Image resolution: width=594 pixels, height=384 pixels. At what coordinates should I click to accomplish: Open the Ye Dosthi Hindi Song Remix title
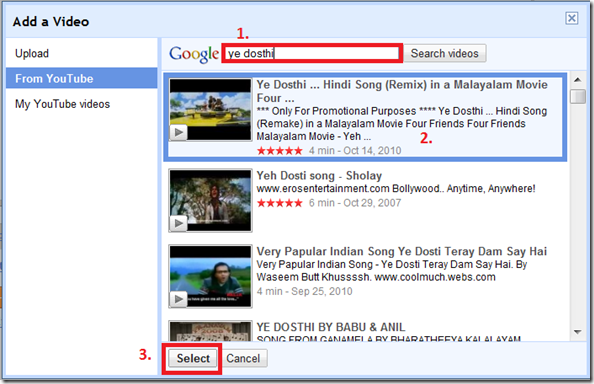[x=402, y=91]
